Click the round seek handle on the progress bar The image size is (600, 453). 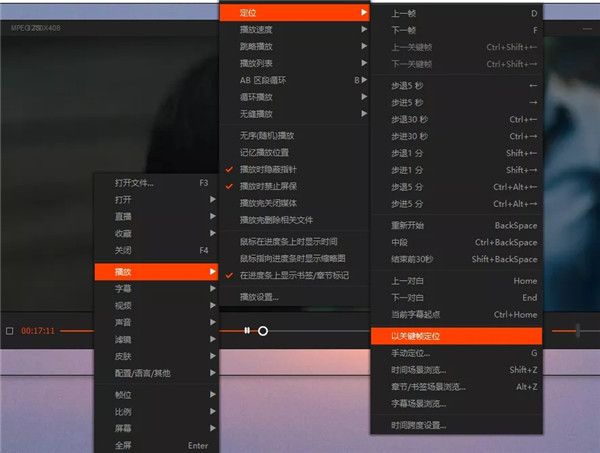pos(262,329)
